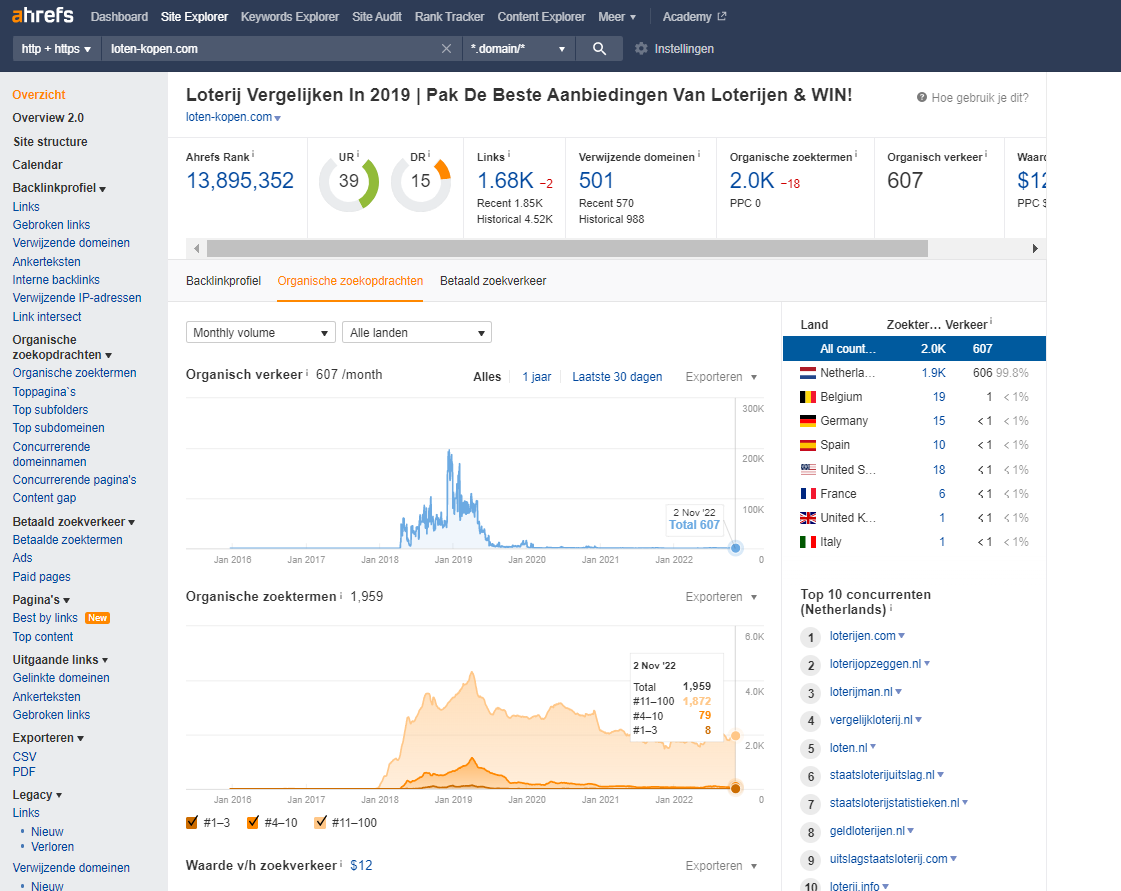Expand loterijen.com competitor dropdown
The image size is (1121, 891).
tap(902, 636)
